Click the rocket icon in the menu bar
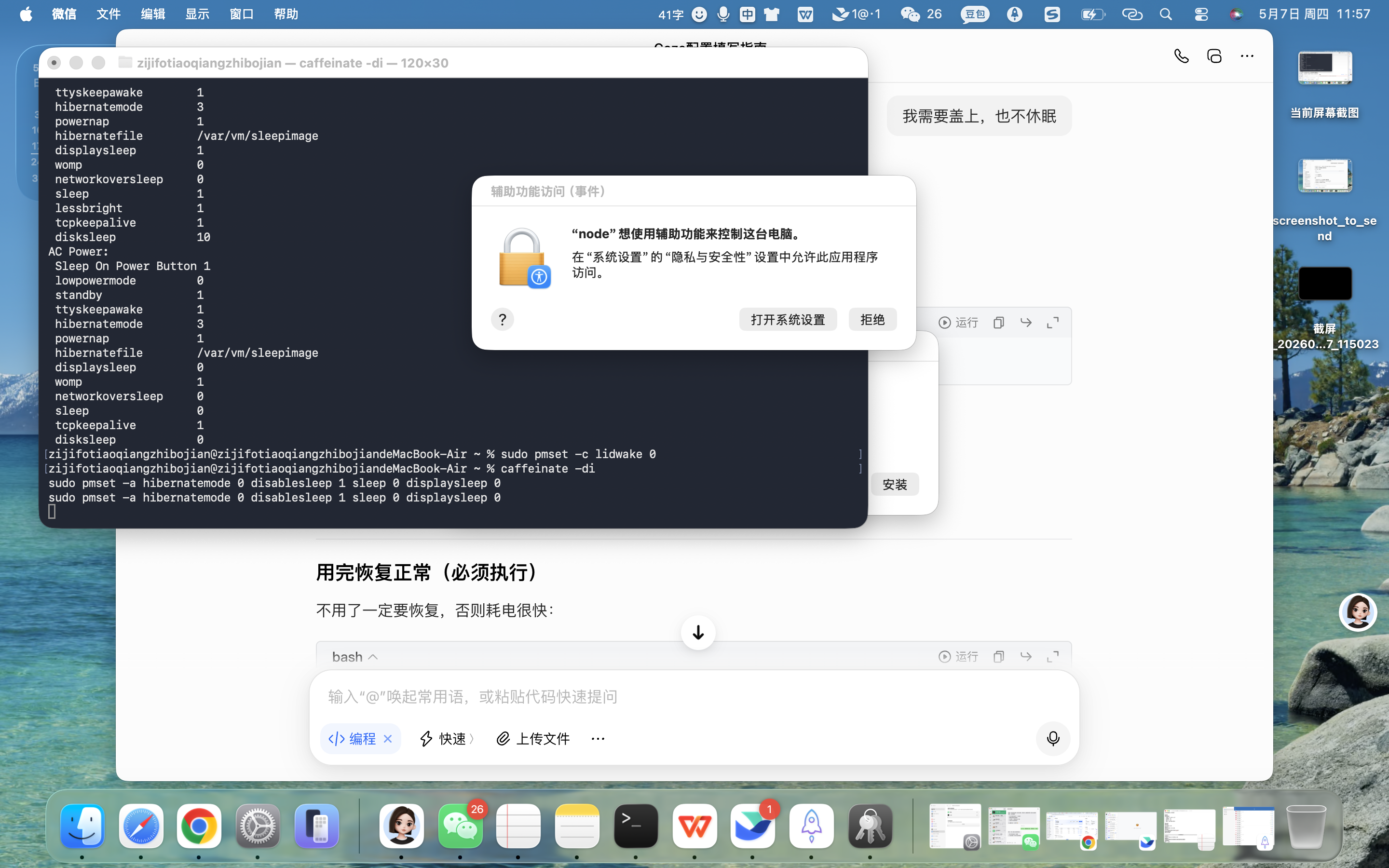The width and height of the screenshot is (1389, 868). 1015,14
